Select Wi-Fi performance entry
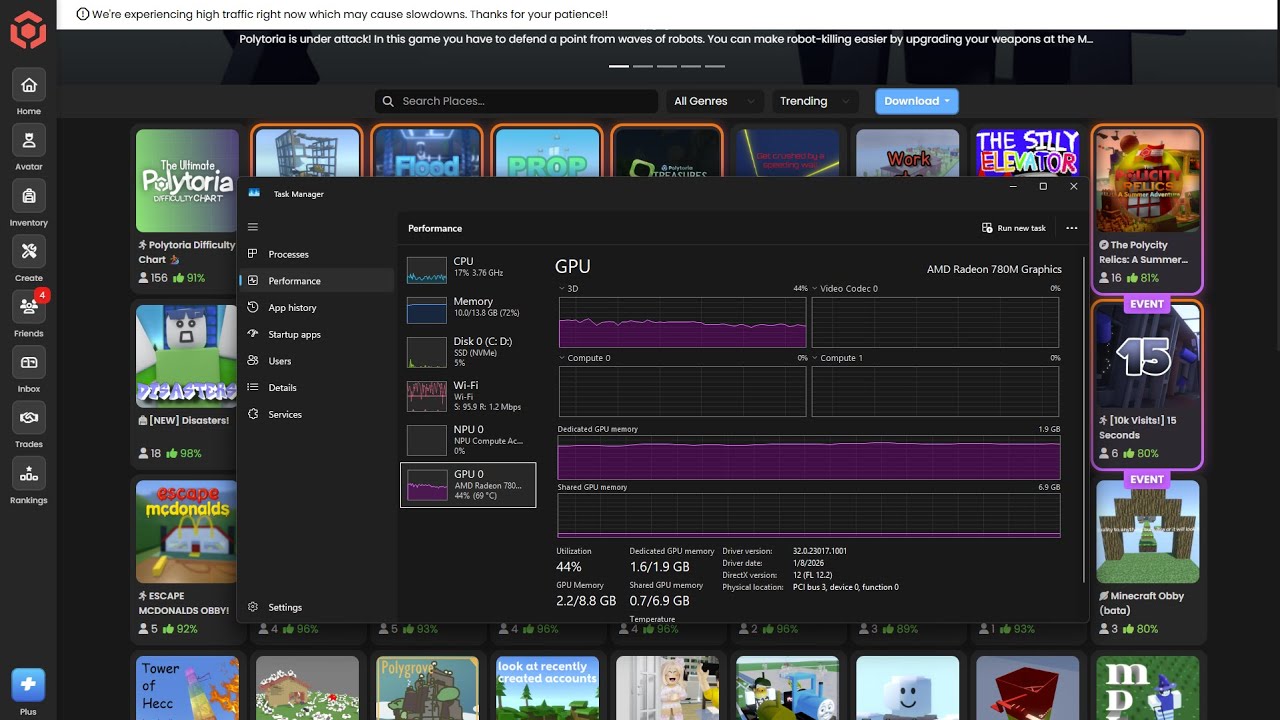 [468, 396]
